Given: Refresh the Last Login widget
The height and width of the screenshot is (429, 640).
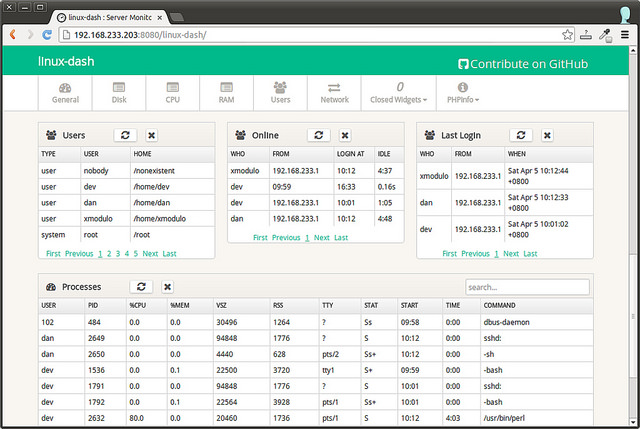Looking at the screenshot, I should [521, 135].
